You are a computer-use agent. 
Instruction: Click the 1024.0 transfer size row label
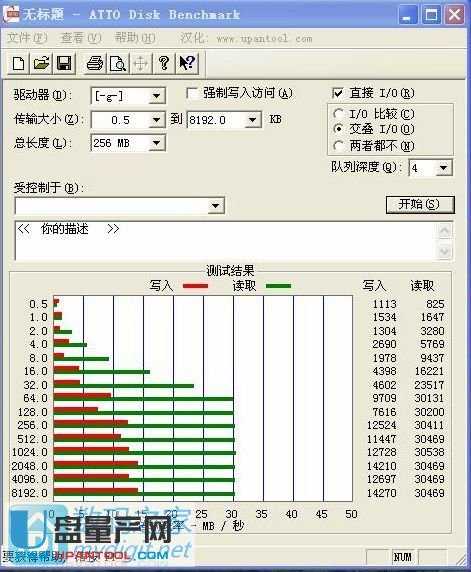click(30, 452)
